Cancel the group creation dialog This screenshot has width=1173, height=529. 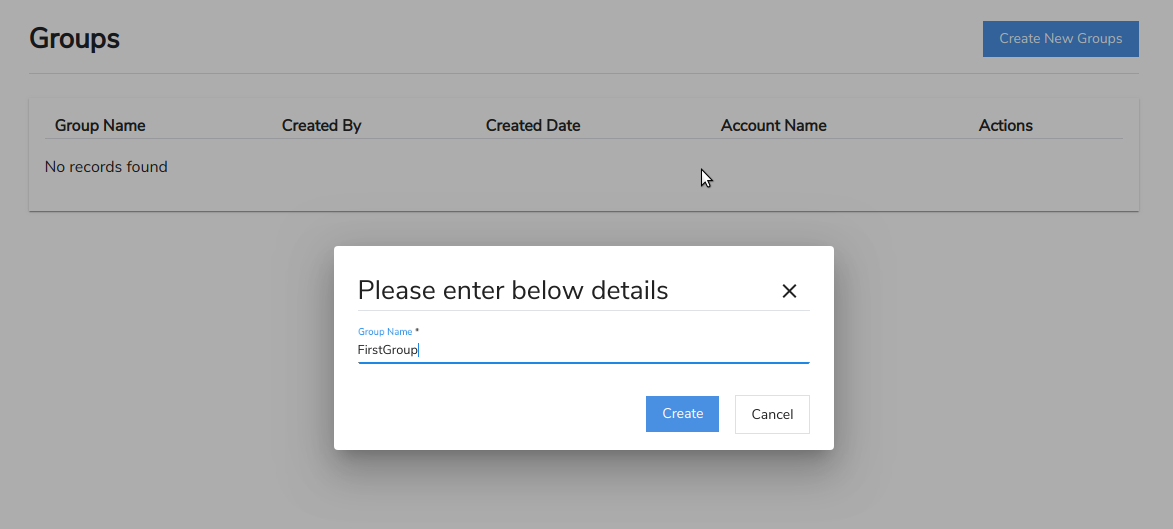tap(772, 414)
